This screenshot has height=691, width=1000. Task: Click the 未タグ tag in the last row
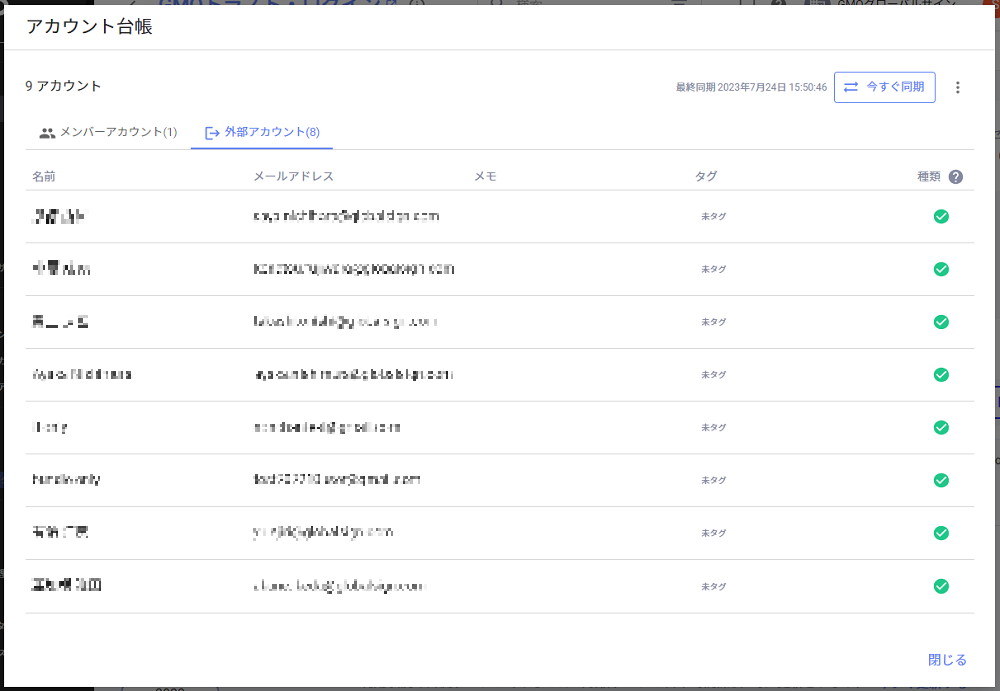713,587
